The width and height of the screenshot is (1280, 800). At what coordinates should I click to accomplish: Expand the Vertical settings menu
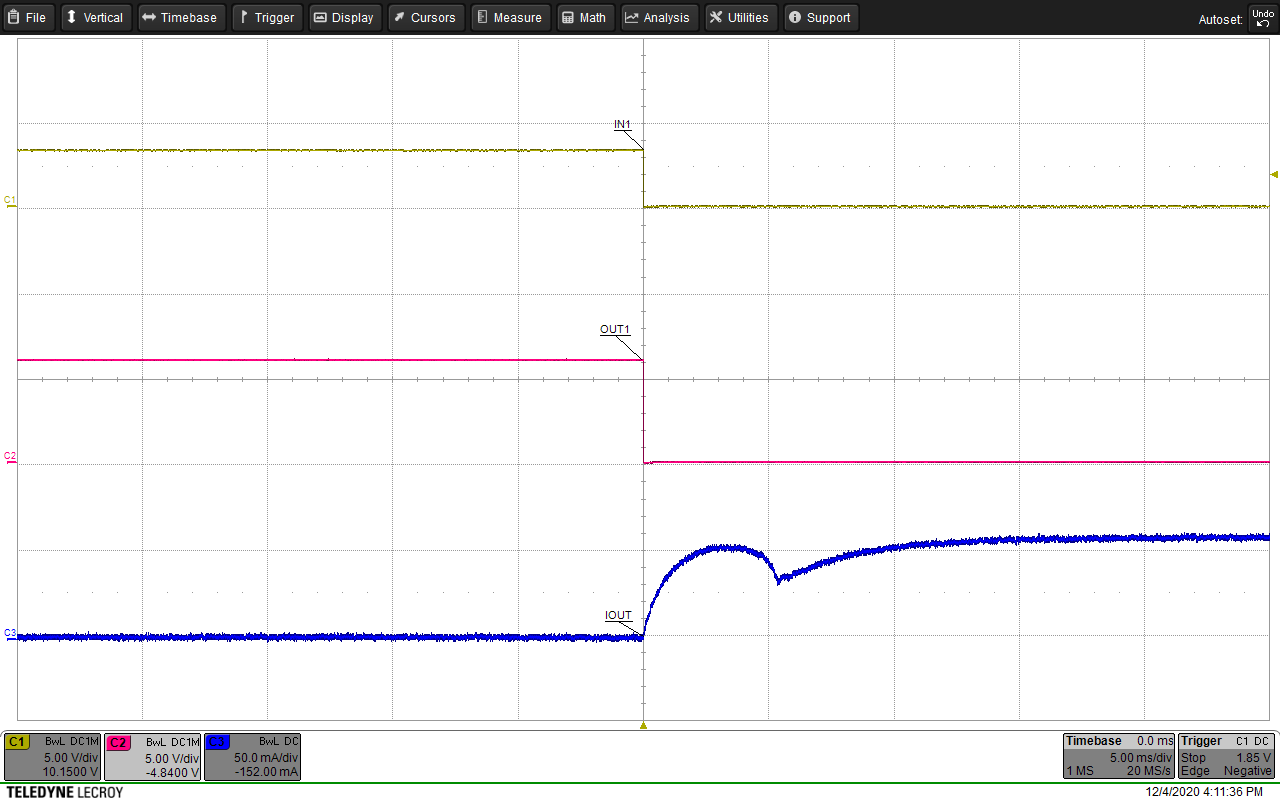(x=95, y=17)
